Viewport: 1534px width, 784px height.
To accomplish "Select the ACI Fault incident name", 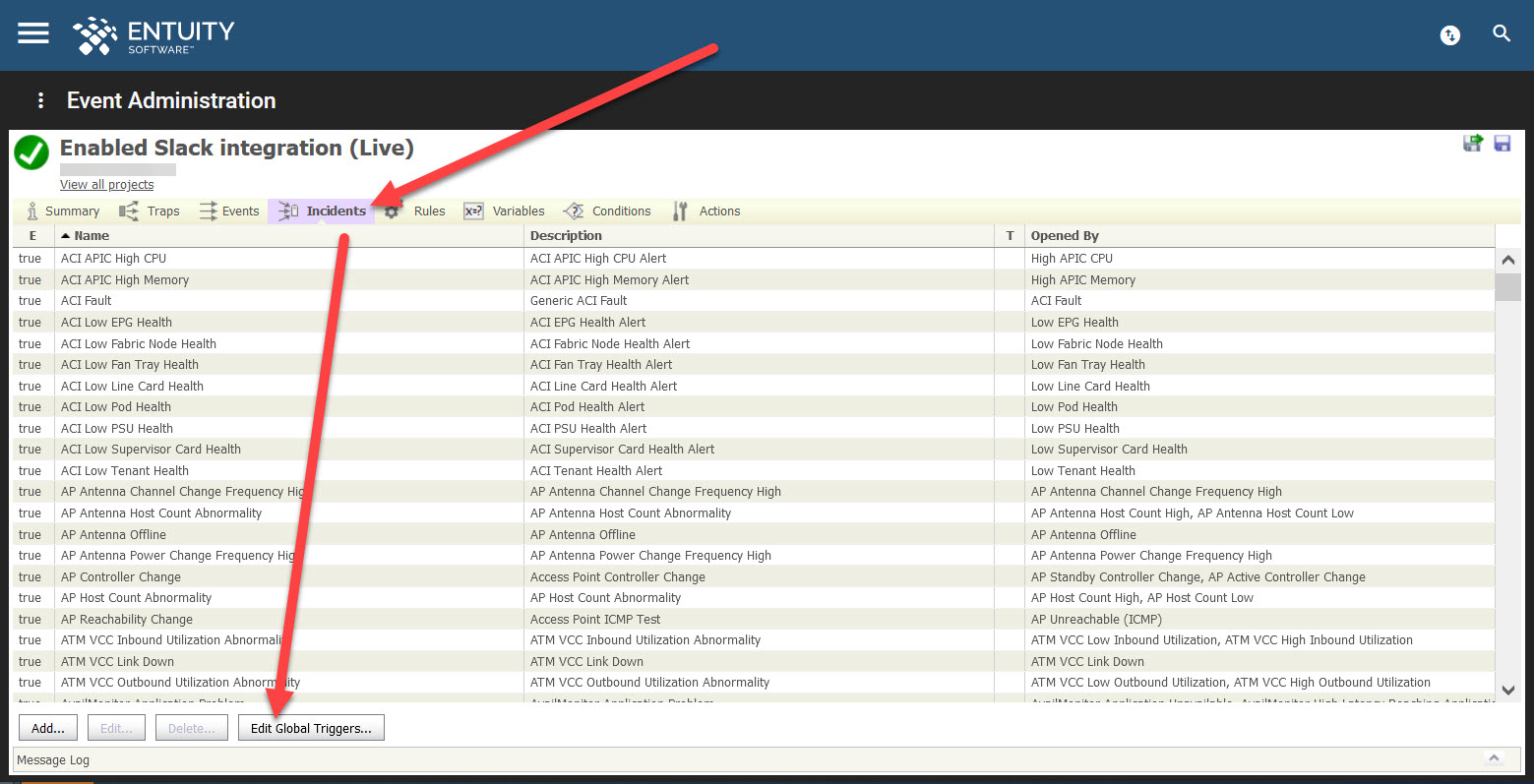I will 87,301.
